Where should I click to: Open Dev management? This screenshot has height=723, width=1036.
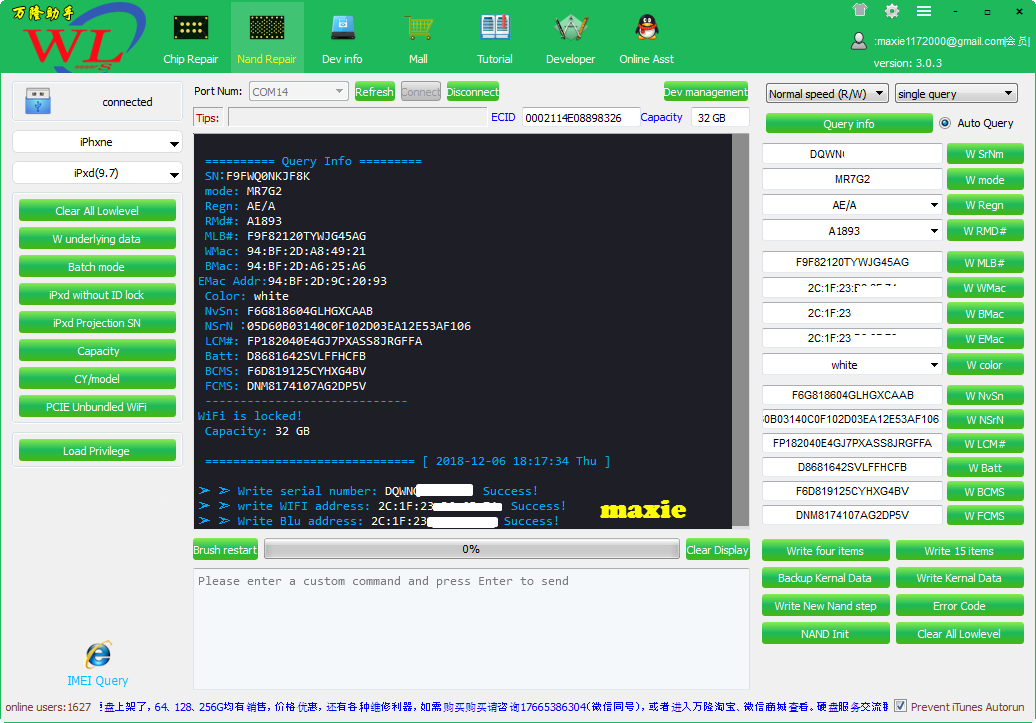click(x=706, y=92)
